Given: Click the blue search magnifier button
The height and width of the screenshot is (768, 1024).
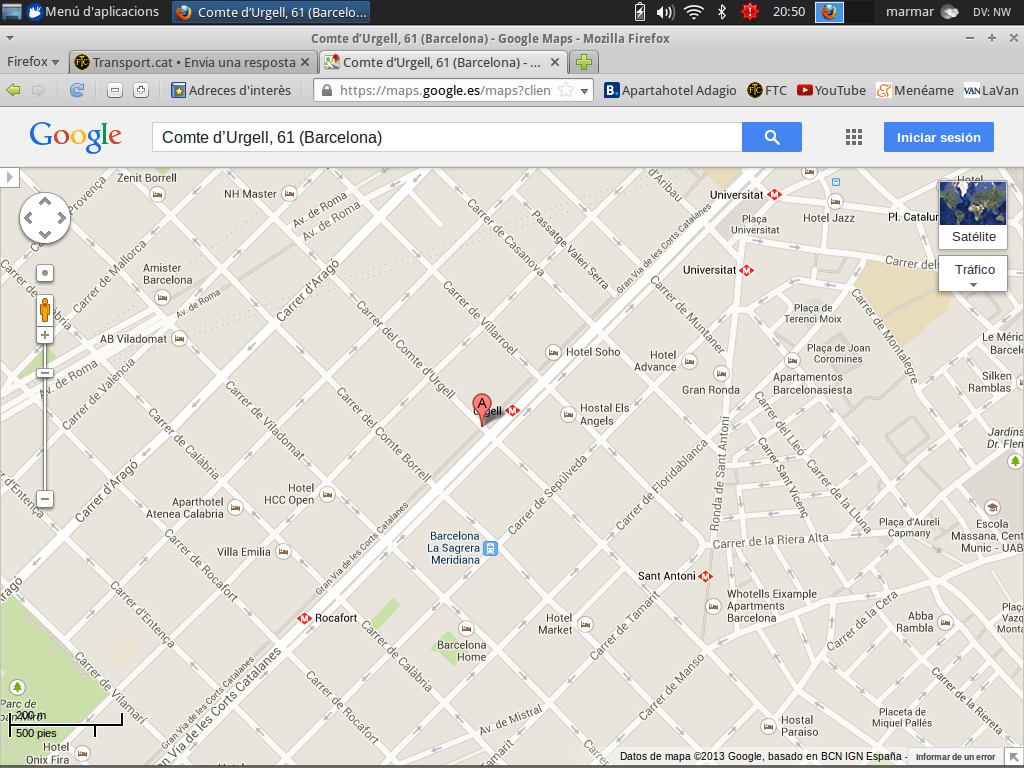Looking at the screenshot, I should (771, 137).
